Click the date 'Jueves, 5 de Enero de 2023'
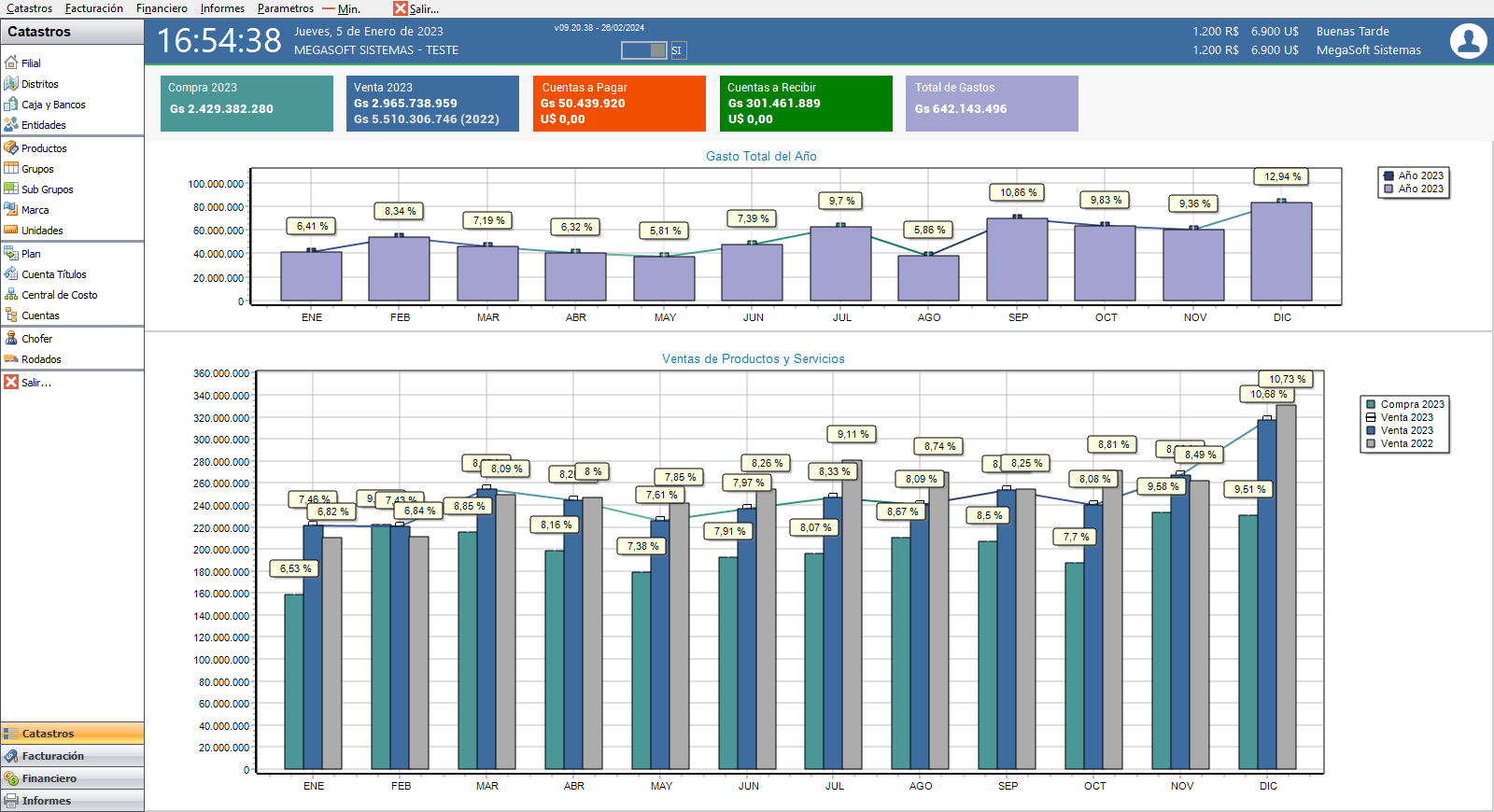This screenshot has height=812, width=1494. [x=369, y=32]
